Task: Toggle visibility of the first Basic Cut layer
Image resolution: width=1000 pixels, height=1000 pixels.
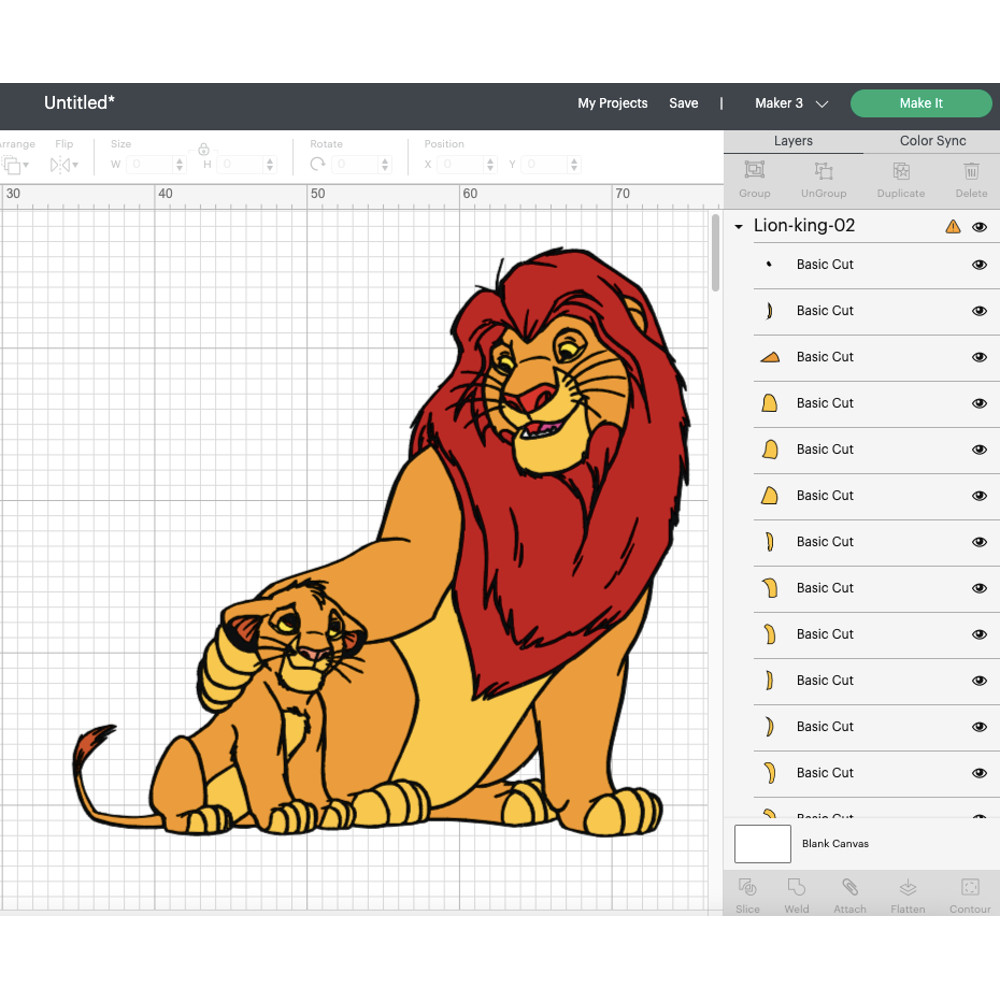Action: coord(980,264)
